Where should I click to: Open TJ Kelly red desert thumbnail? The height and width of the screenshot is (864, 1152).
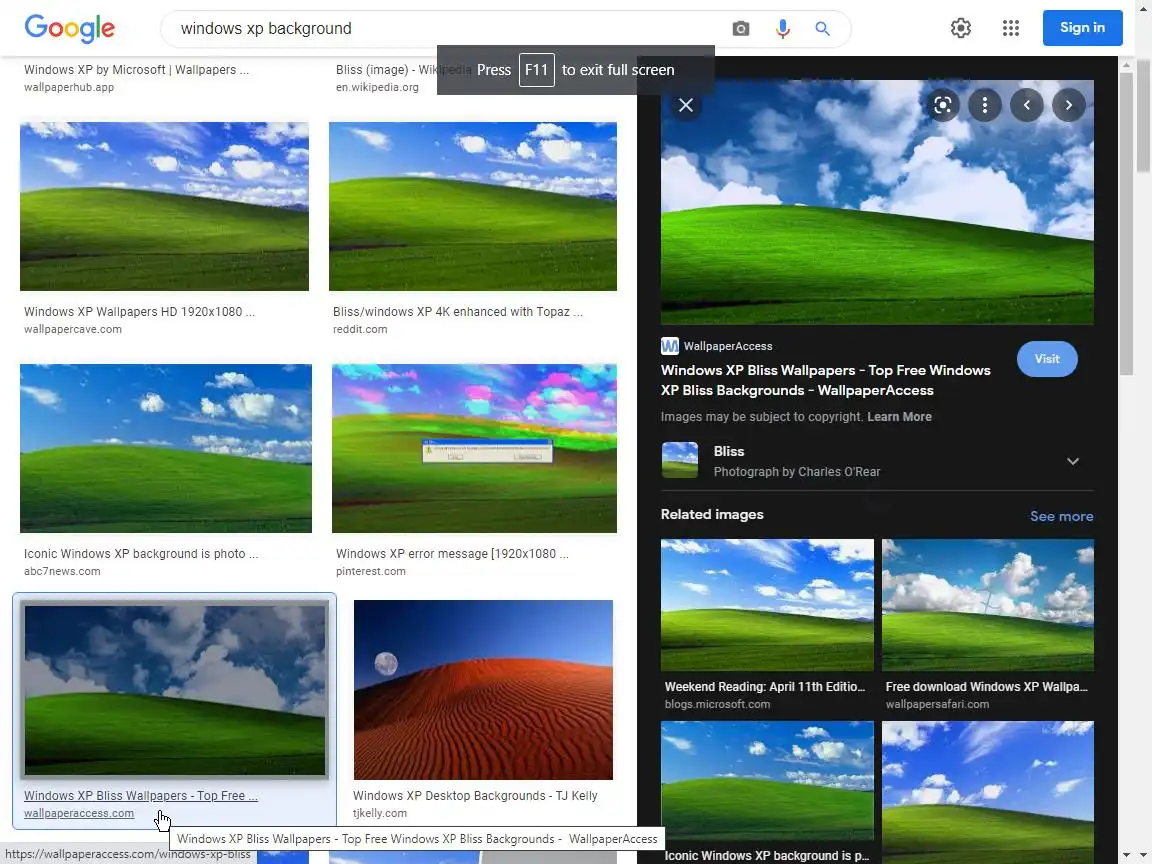click(x=483, y=690)
